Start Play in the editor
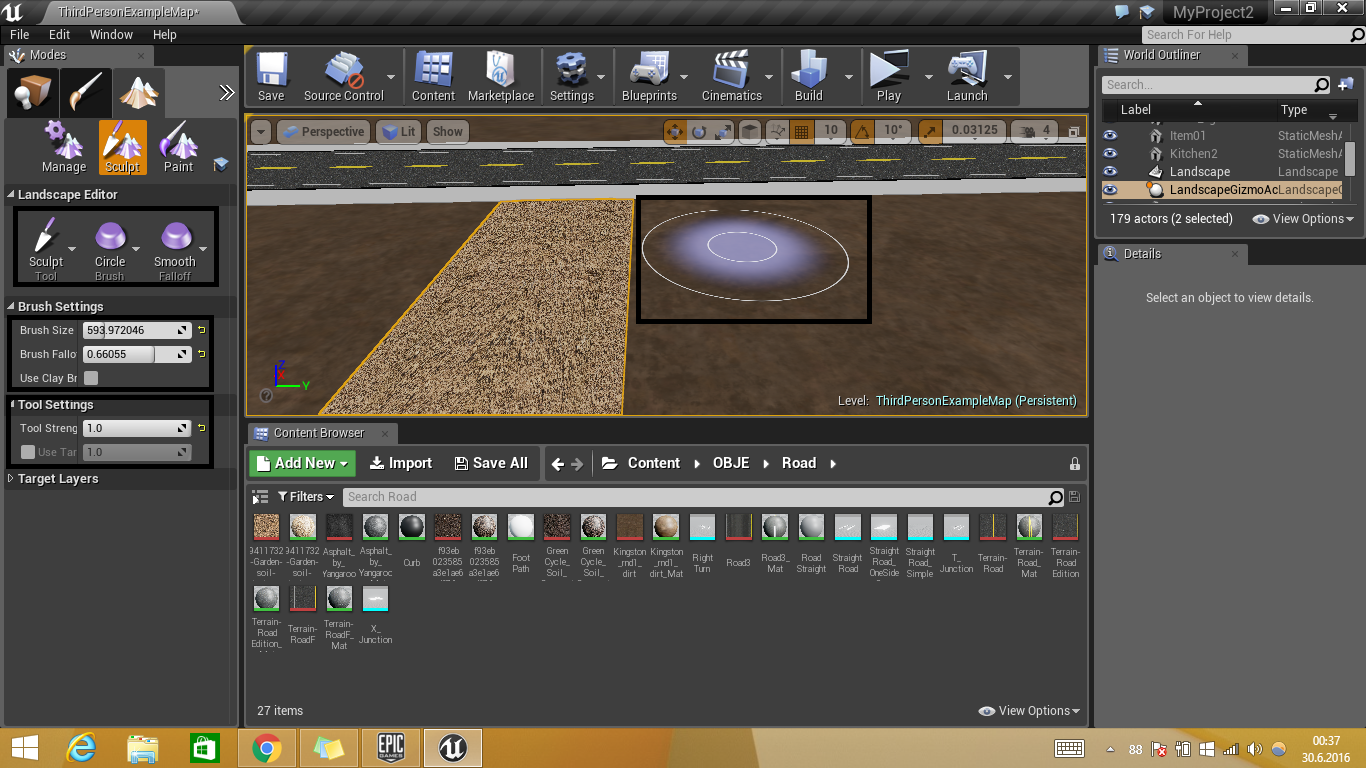 tap(888, 77)
